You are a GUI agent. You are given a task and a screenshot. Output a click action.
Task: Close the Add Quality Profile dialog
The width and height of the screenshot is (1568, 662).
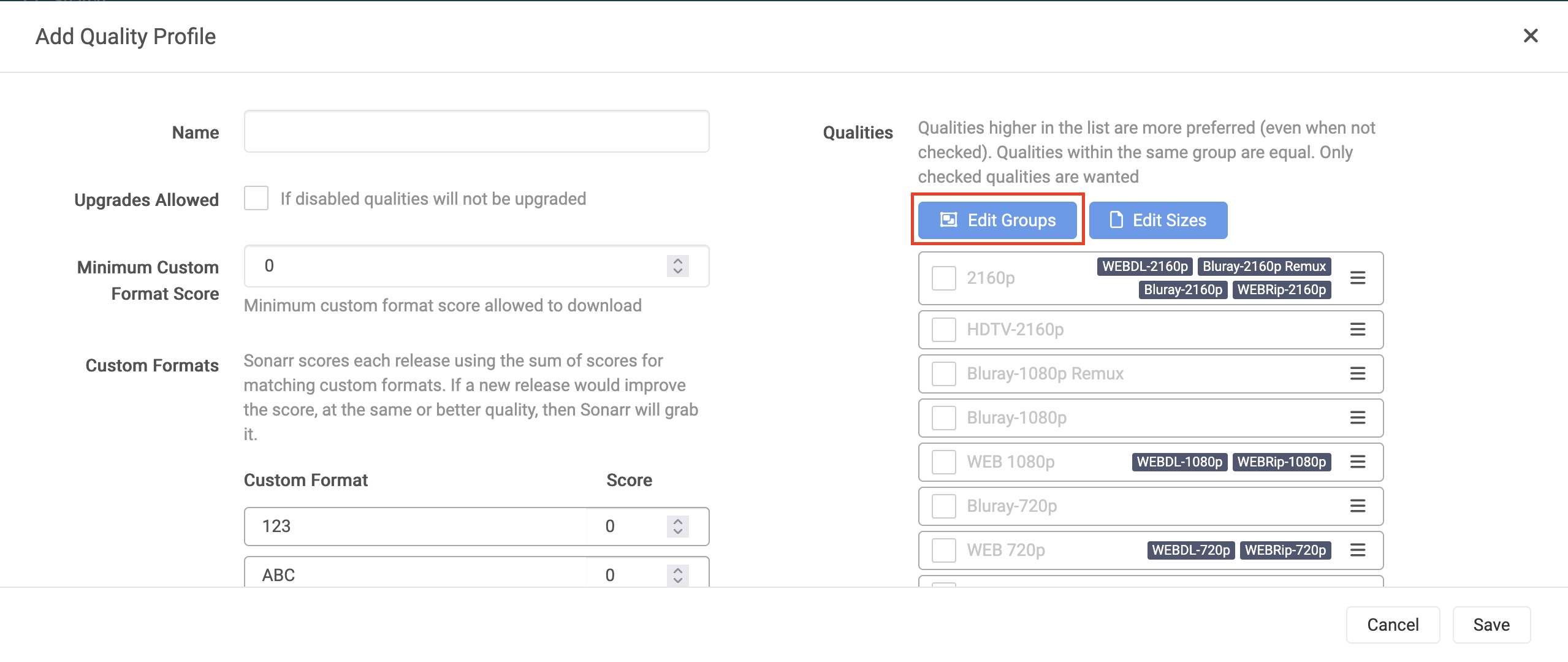click(1530, 36)
